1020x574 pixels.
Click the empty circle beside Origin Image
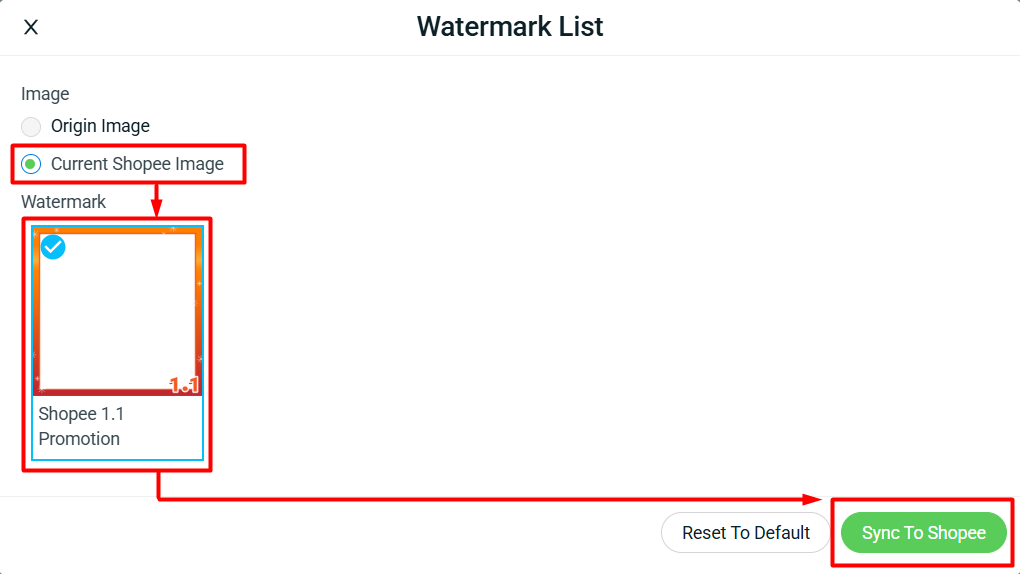click(31, 126)
